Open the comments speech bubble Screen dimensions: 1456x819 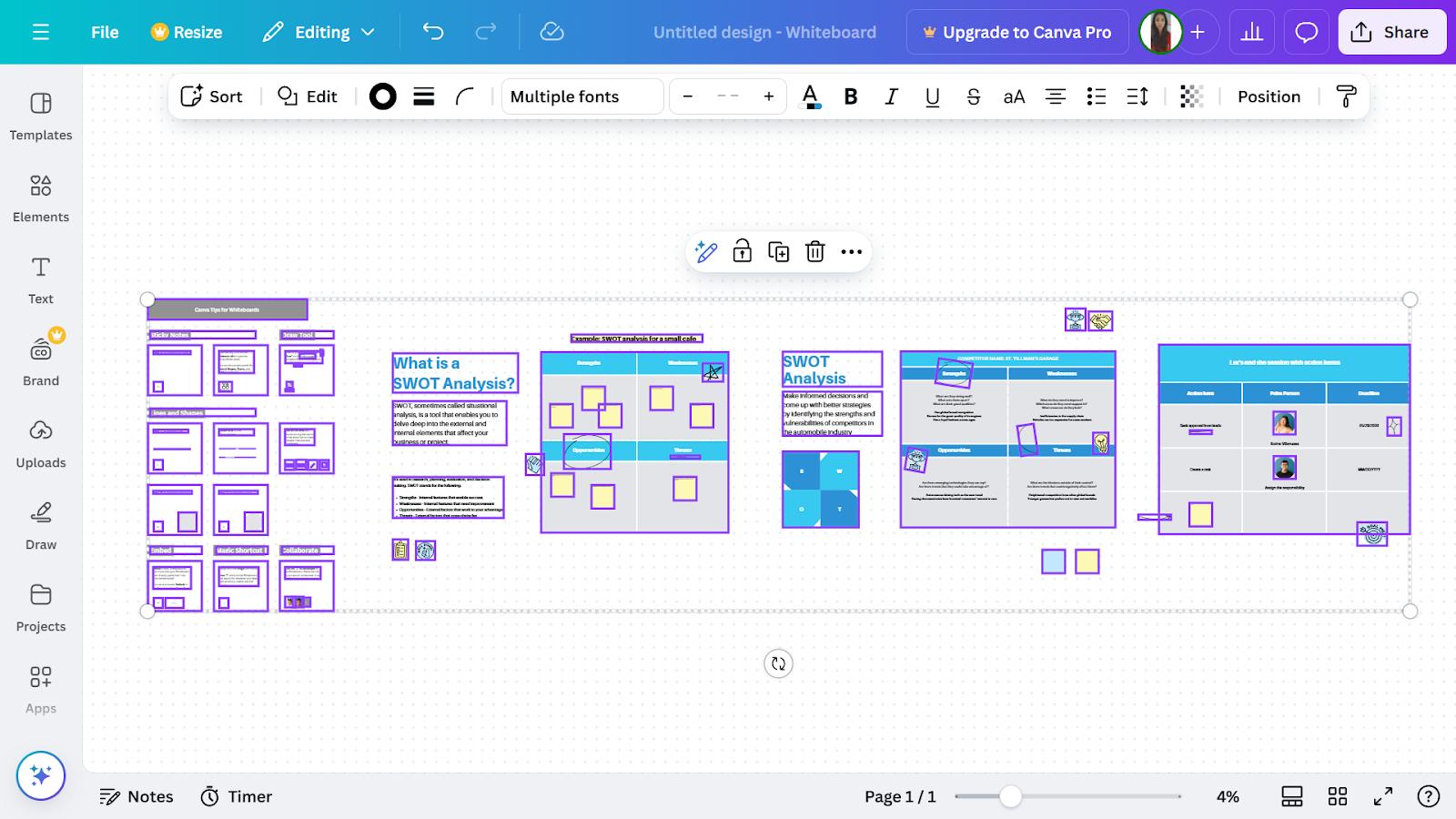pos(1307,33)
